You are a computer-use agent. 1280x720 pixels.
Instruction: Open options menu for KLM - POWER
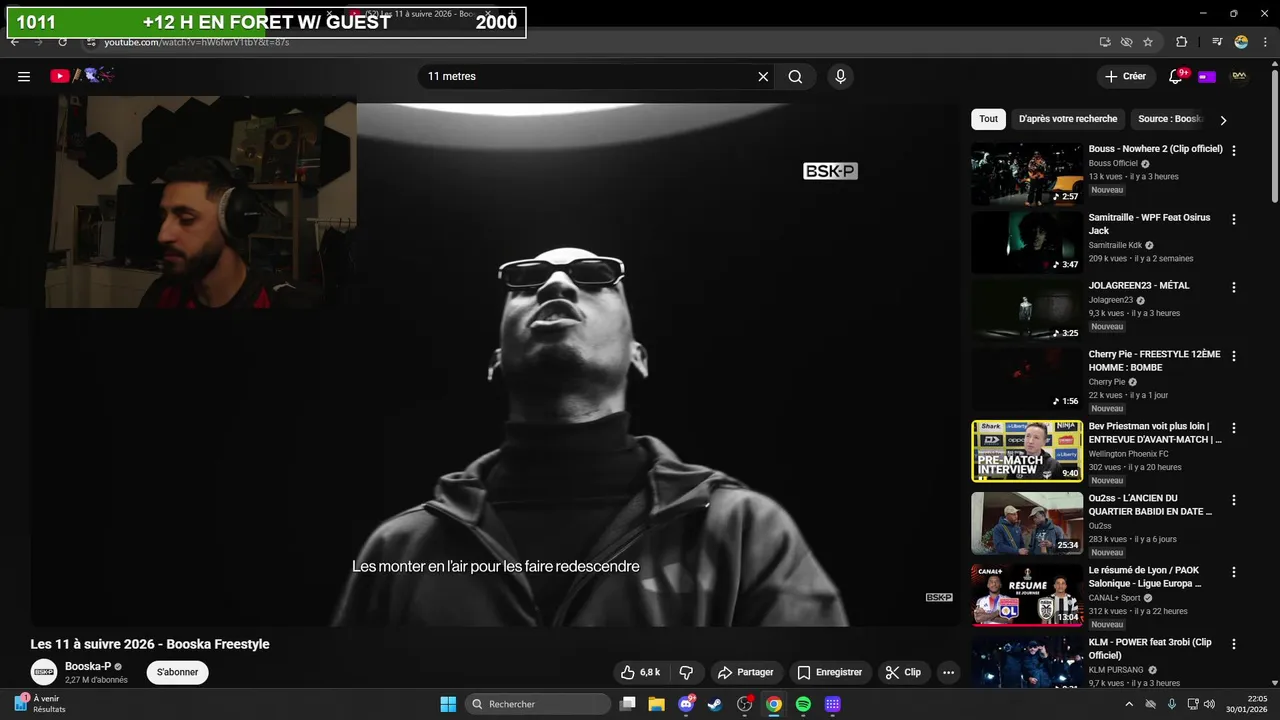pos(1233,643)
